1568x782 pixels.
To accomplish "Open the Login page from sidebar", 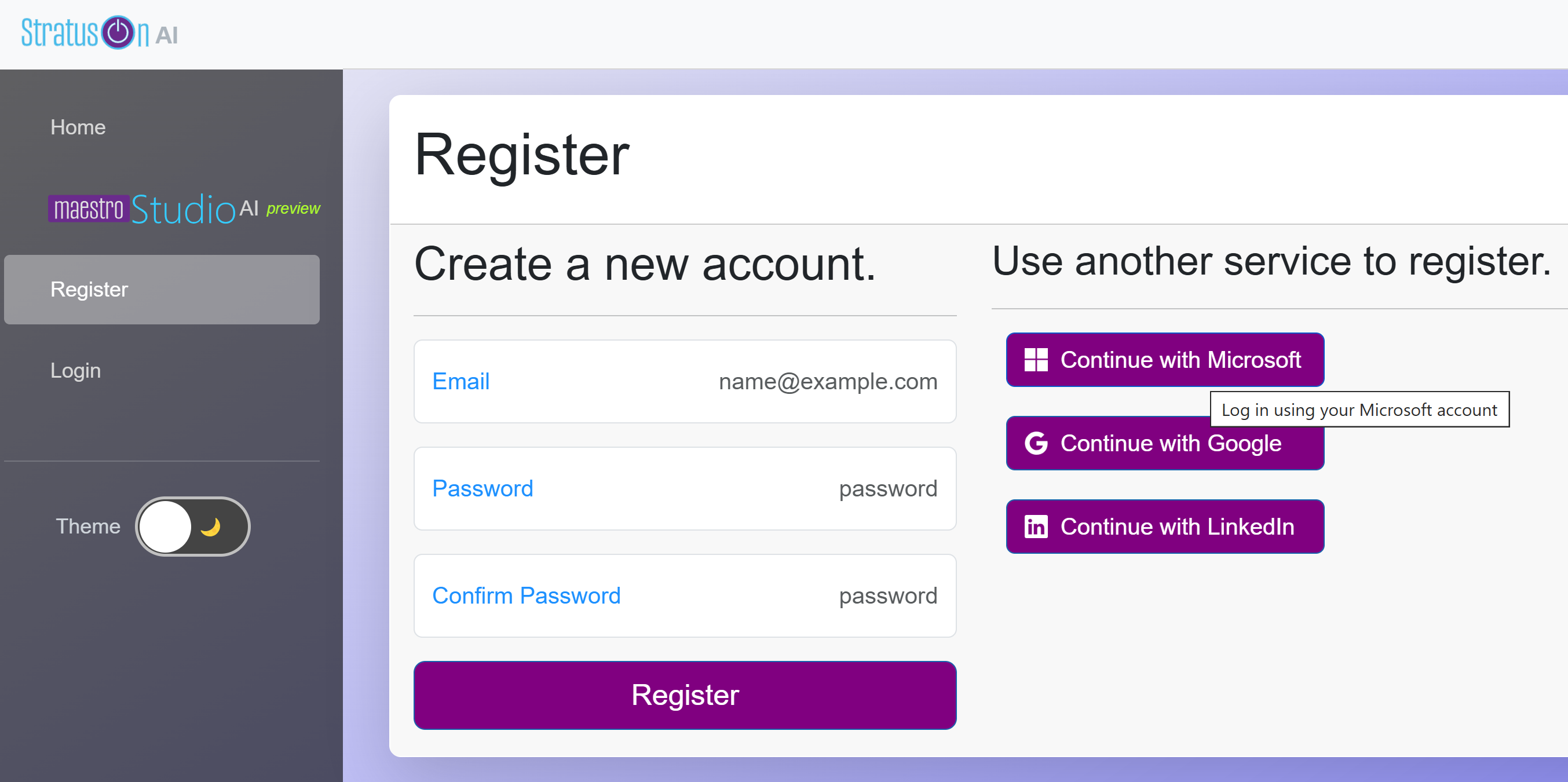I will [x=75, y=371].
